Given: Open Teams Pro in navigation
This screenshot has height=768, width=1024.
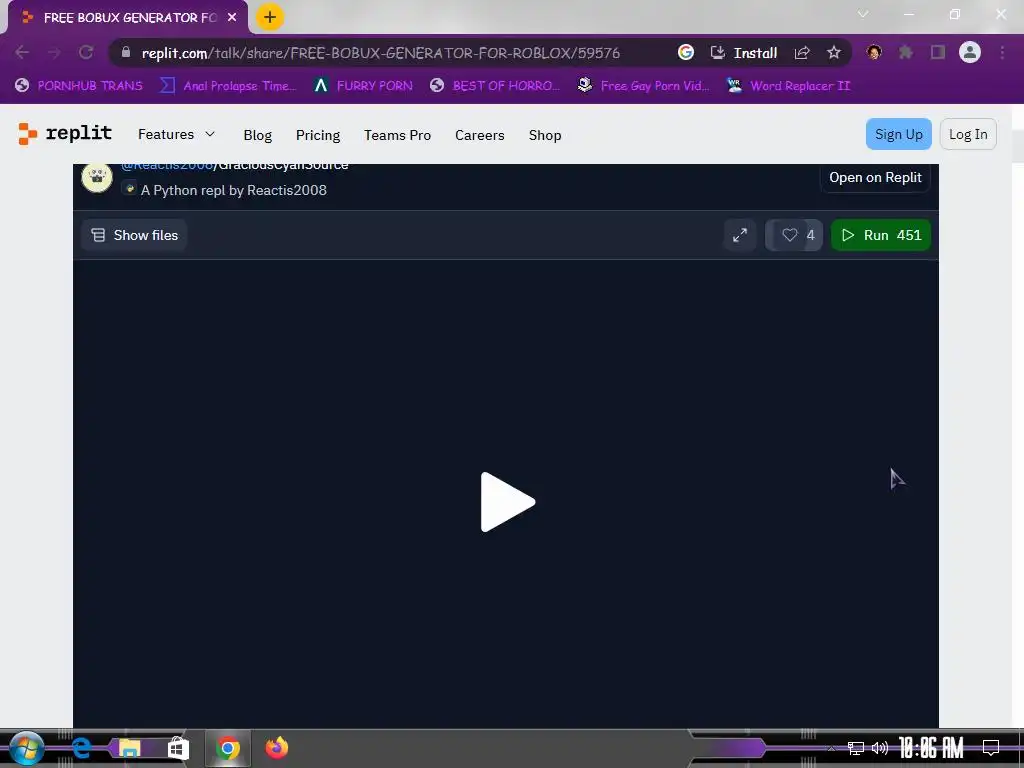Looking at the screenshot, I should (x=397, y=135).
